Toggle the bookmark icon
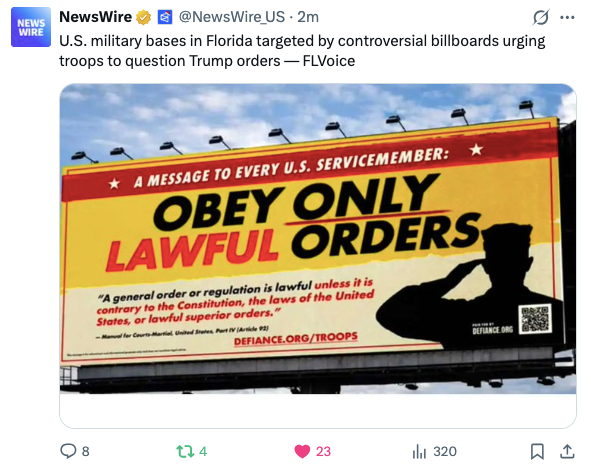The height and width of the screenshot is (470, 591). point(537,451)
